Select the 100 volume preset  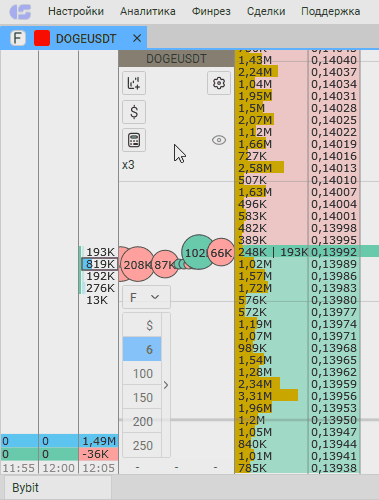click(x=142, y=373)
